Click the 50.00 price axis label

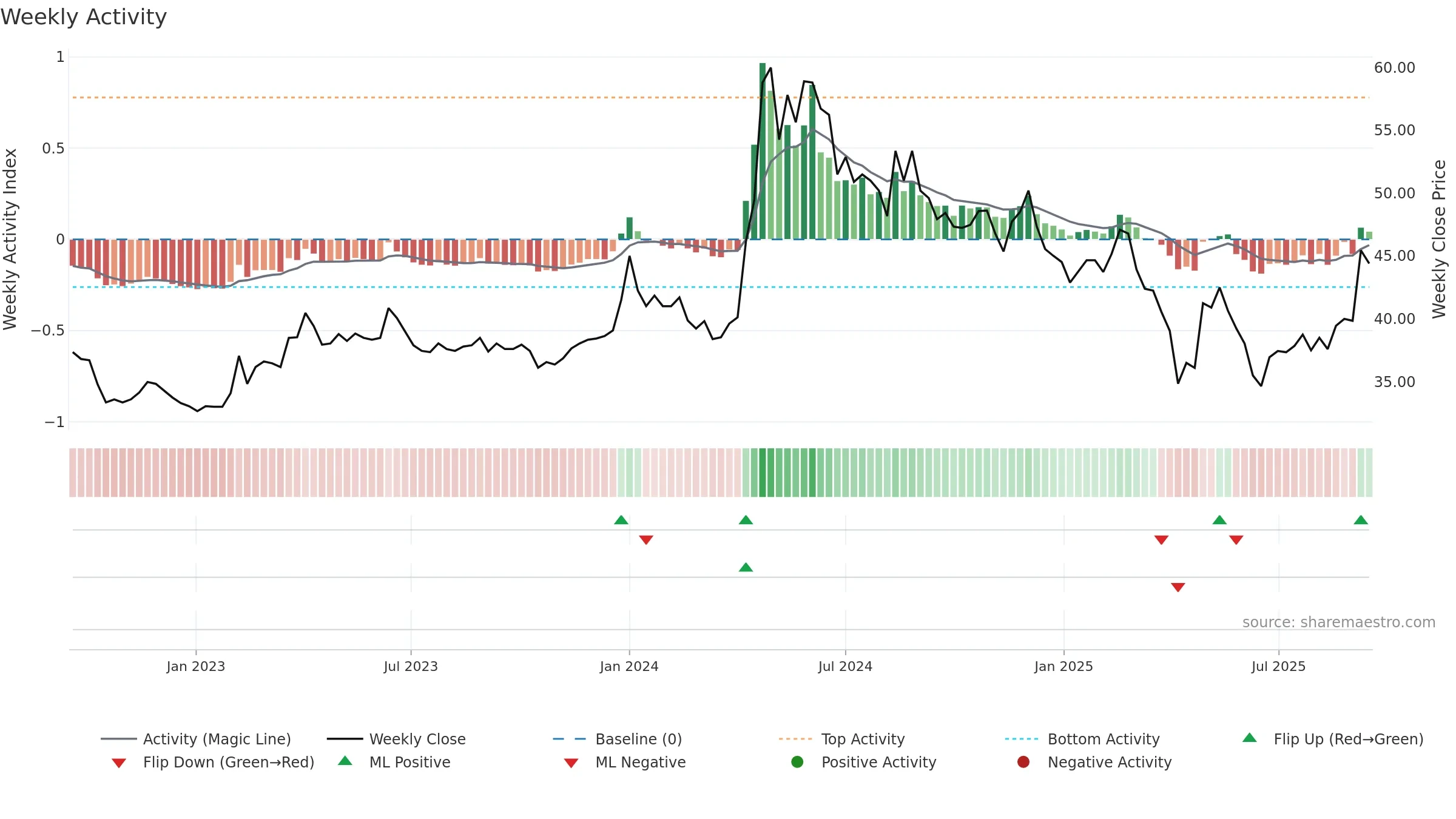[1395, 193]
